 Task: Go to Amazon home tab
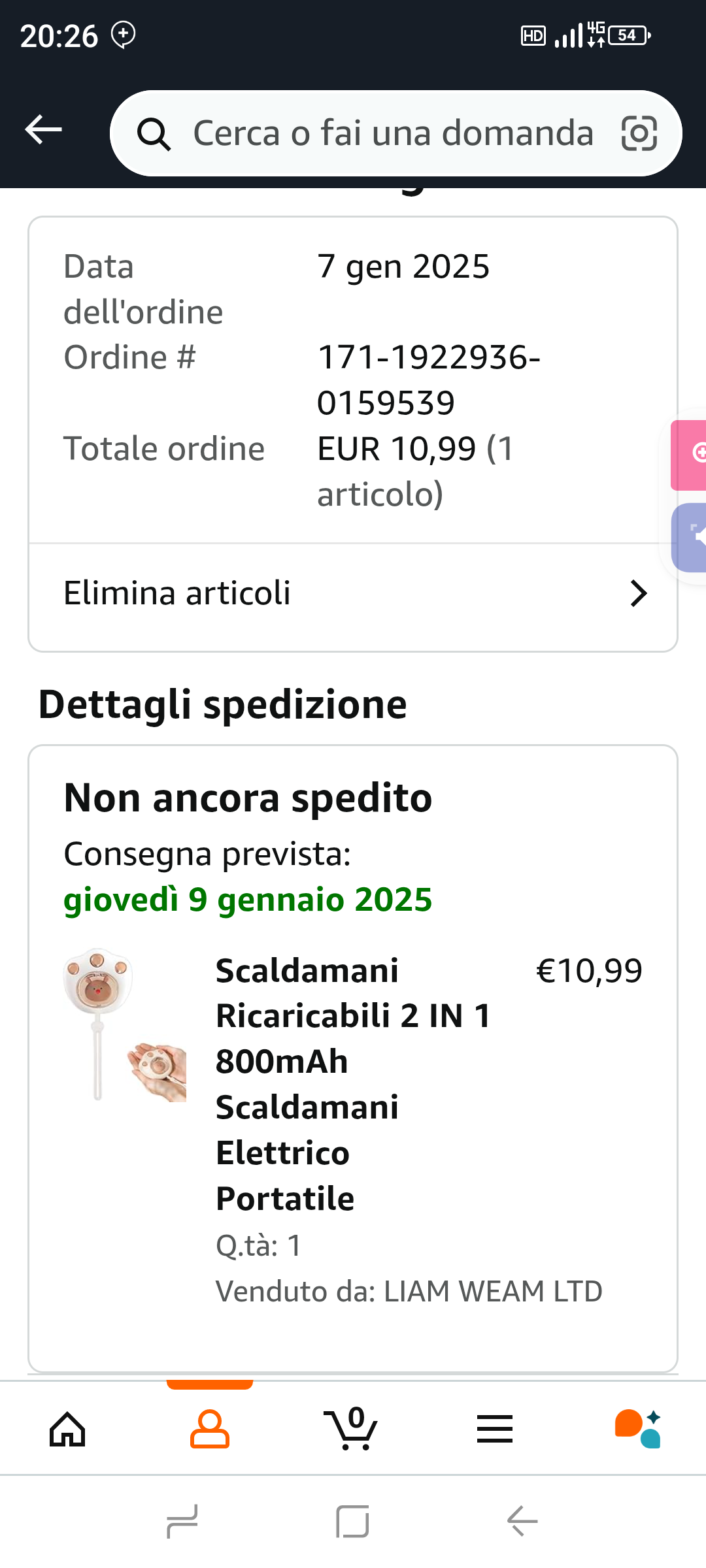[68, 1429]
